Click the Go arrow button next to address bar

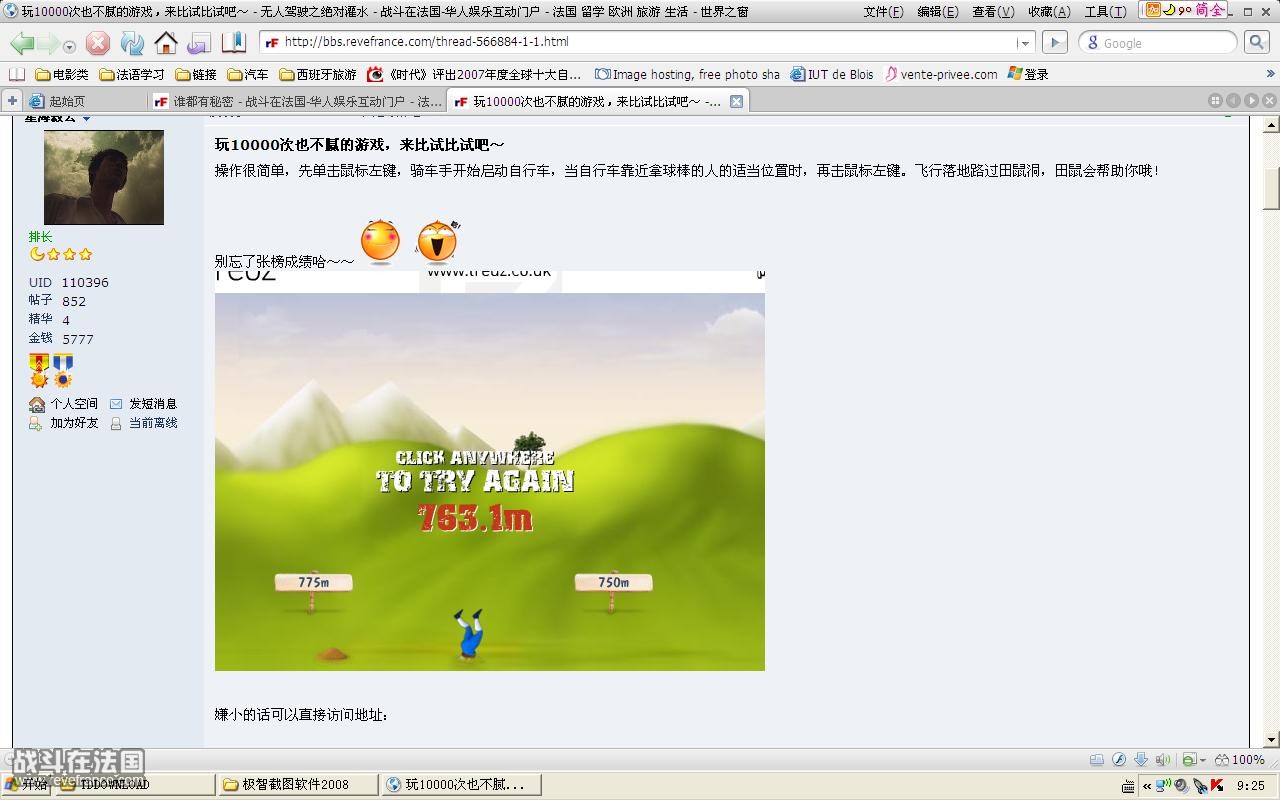(1055, 42)
